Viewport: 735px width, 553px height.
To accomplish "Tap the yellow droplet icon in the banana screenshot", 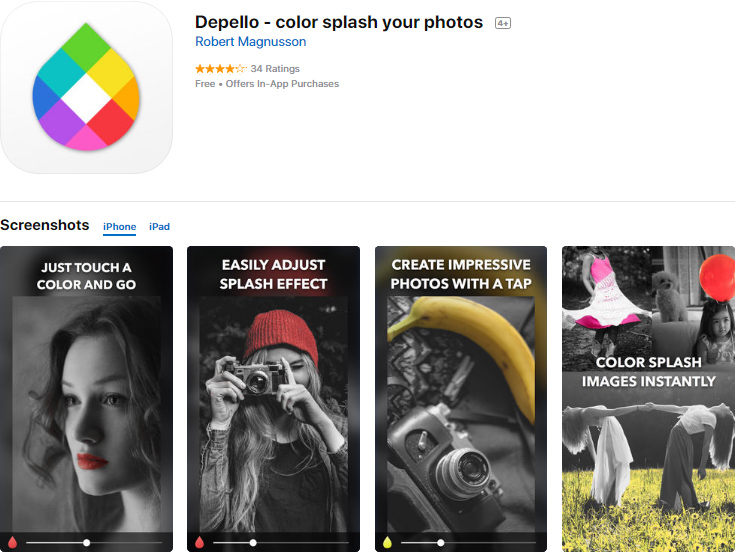I will (x=388, y=543).
